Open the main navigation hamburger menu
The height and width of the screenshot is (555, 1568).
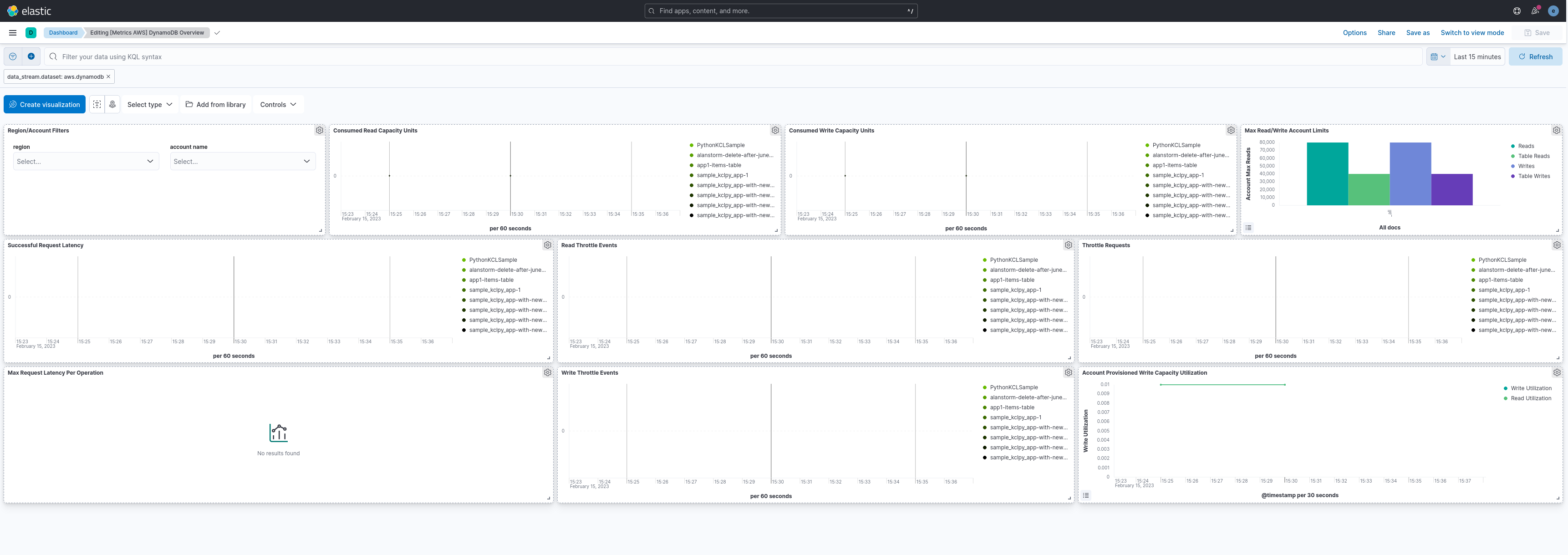tap(12, 33)
